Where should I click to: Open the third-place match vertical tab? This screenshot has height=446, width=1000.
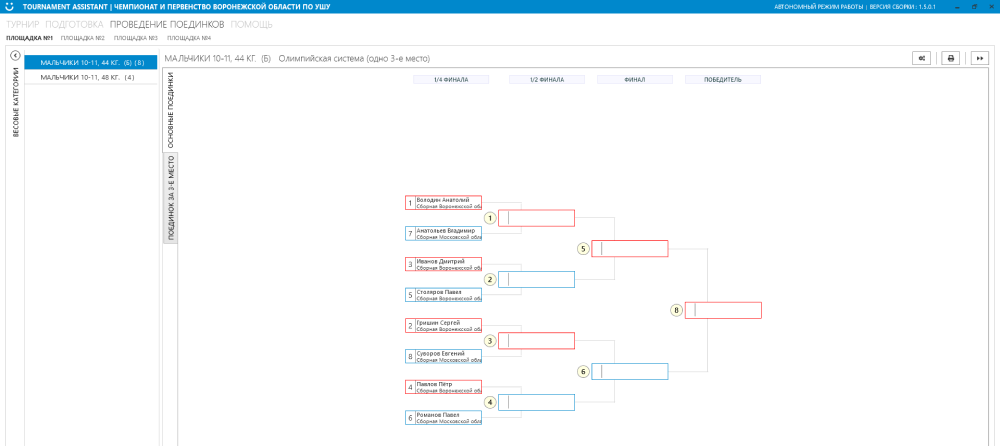click(170, 198)
